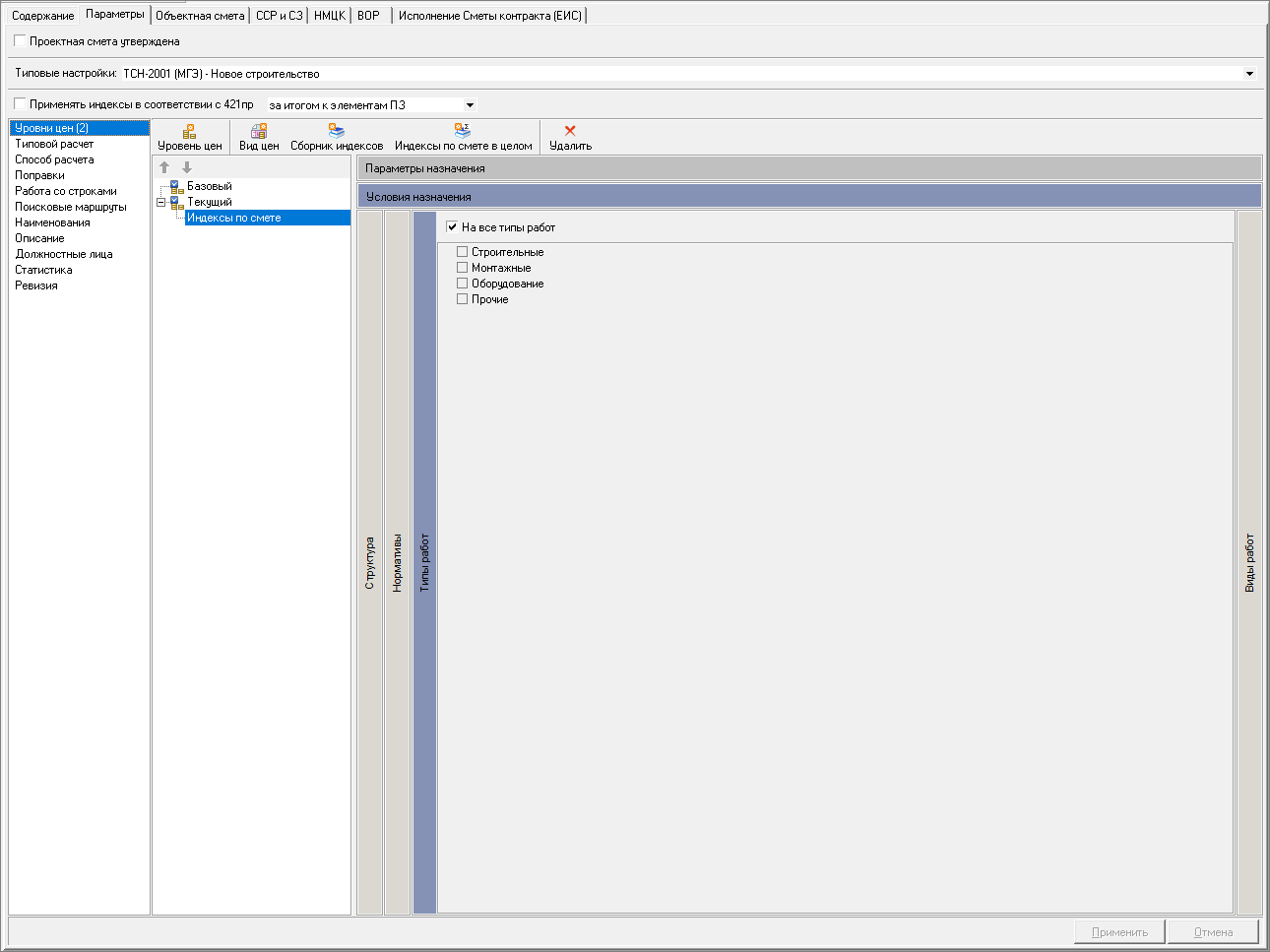
Task: Click the red Удалить delete icon
Action: coord(570,131)
